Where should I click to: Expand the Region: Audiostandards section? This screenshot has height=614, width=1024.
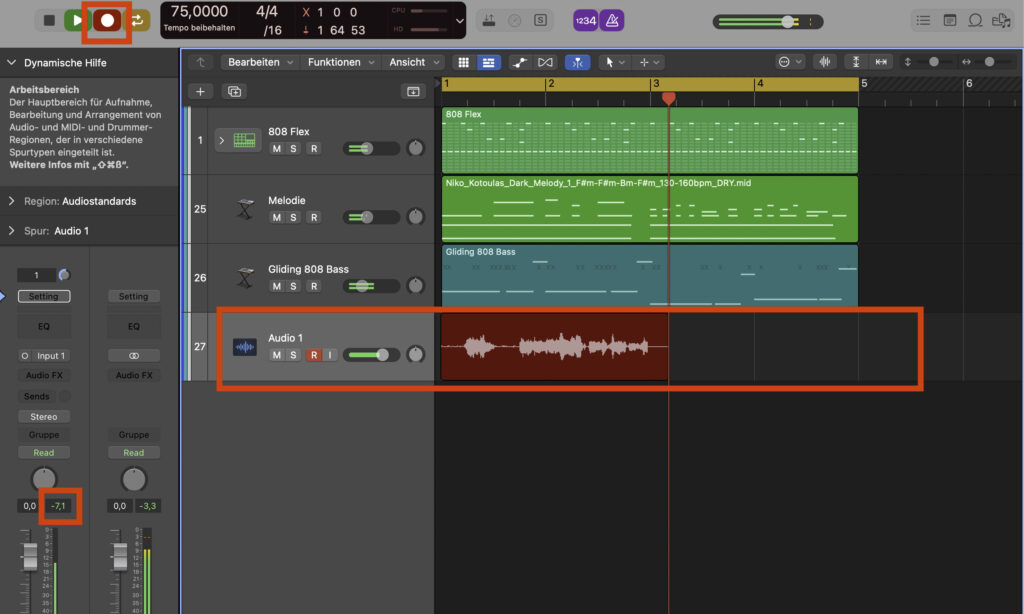(12, 201)
